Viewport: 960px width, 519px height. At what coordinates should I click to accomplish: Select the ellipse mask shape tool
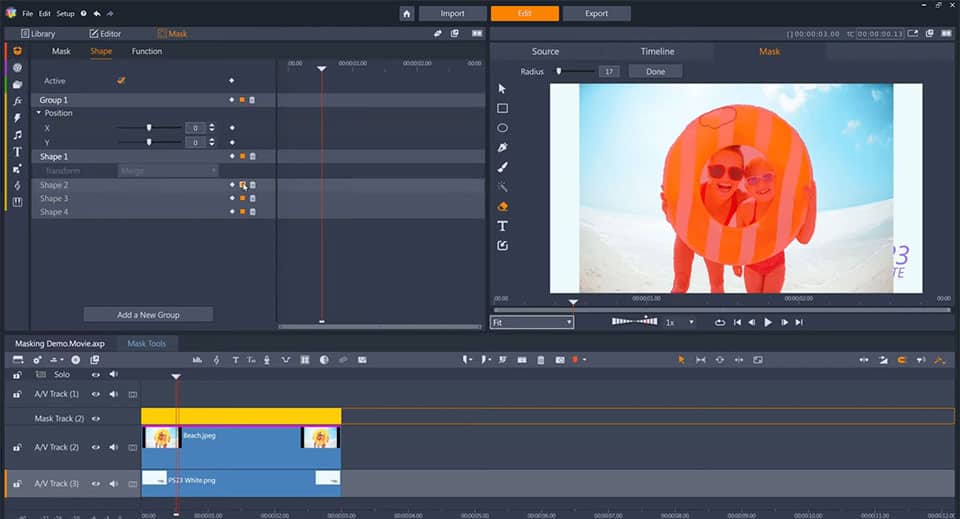click(x=502, y=128)
